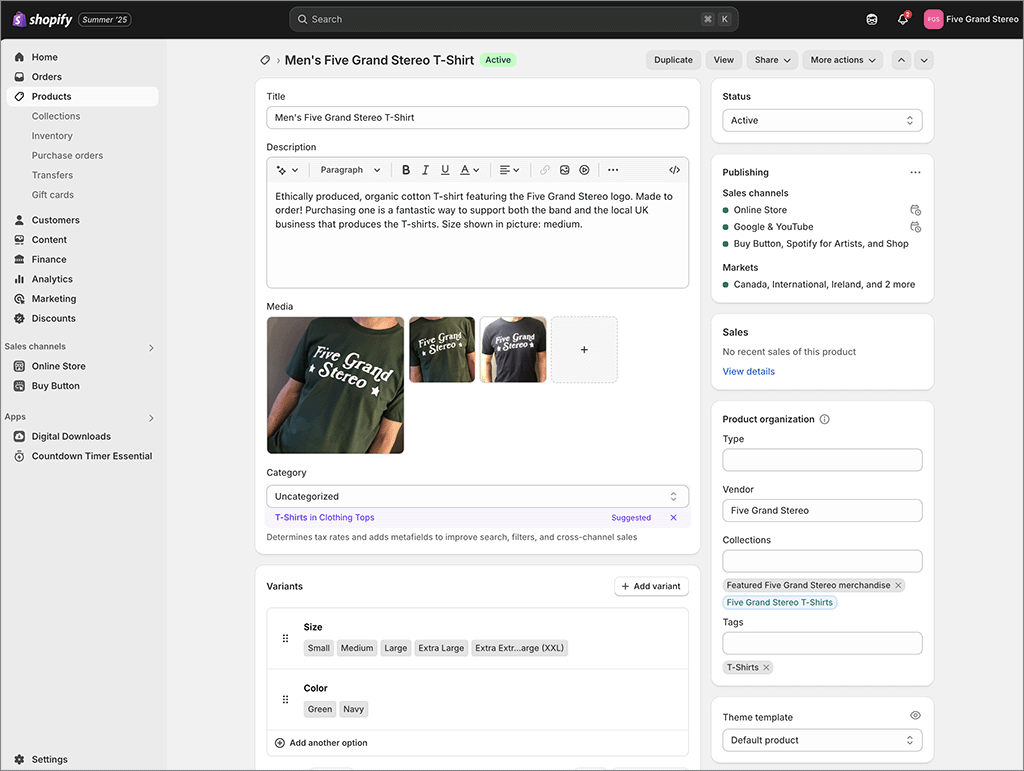The width and height of the screenshot is (1024, 771).
Task: Open the Category dropdown
Action: 477,496
